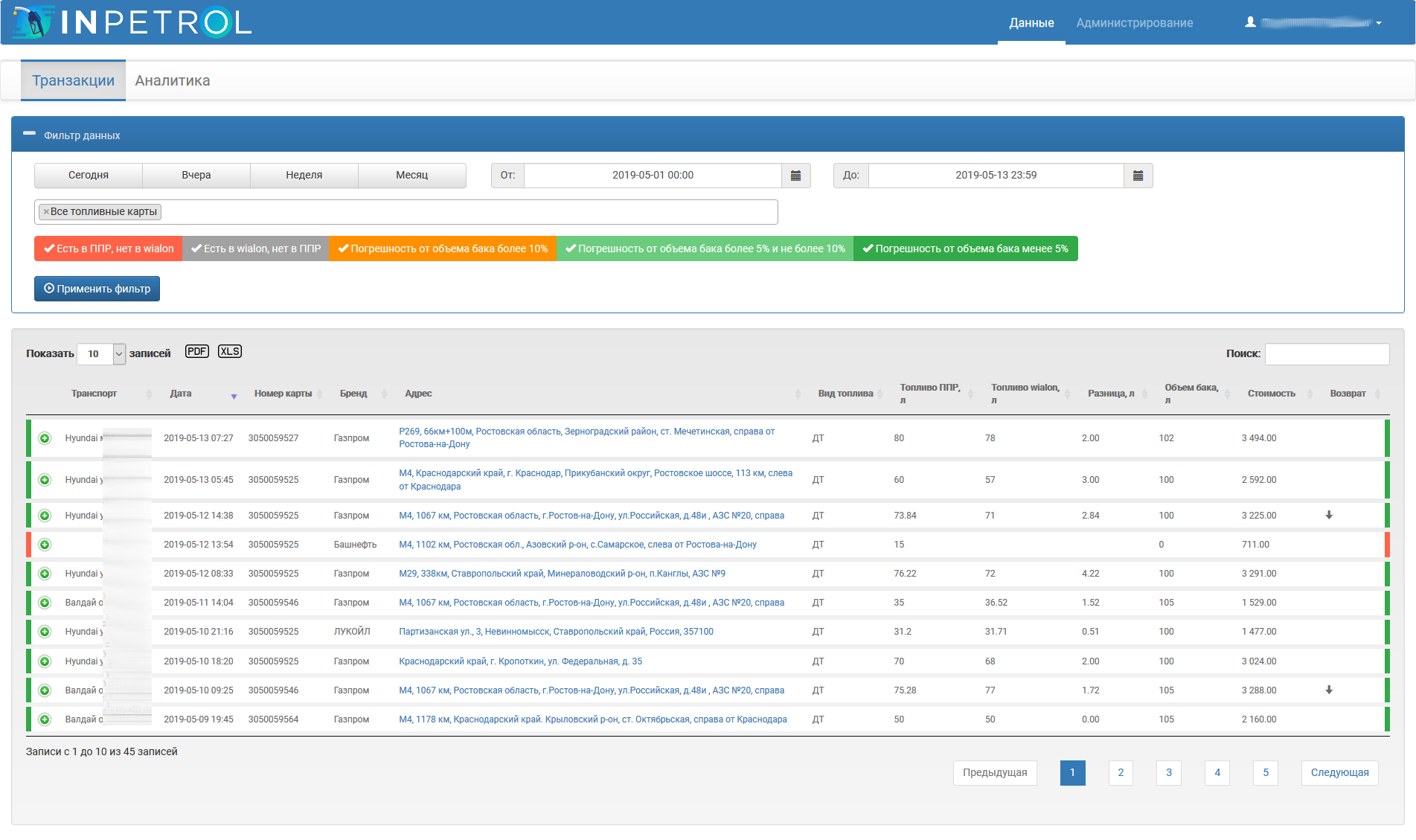Viewport: 1416px width, 840px height.
Task: Go to page 5
Action: (1266, 773)
